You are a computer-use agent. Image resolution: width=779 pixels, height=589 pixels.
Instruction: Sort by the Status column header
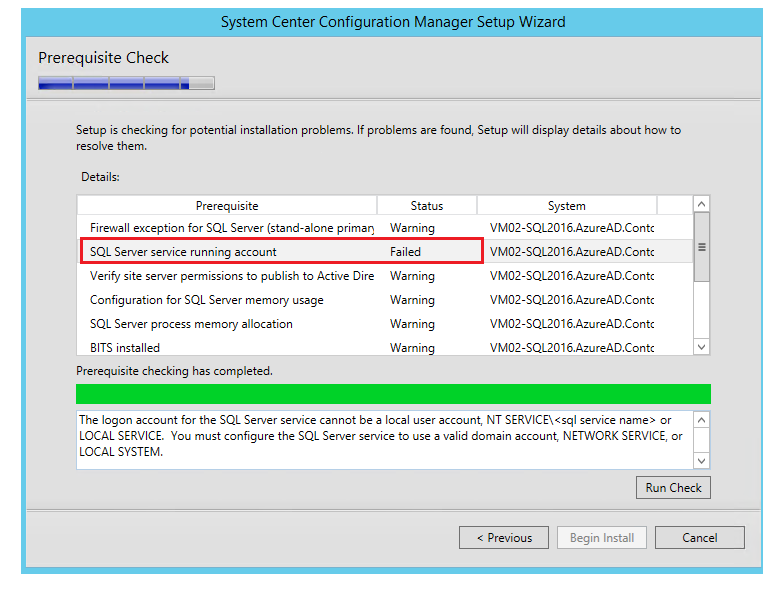(x=427, y=206)
